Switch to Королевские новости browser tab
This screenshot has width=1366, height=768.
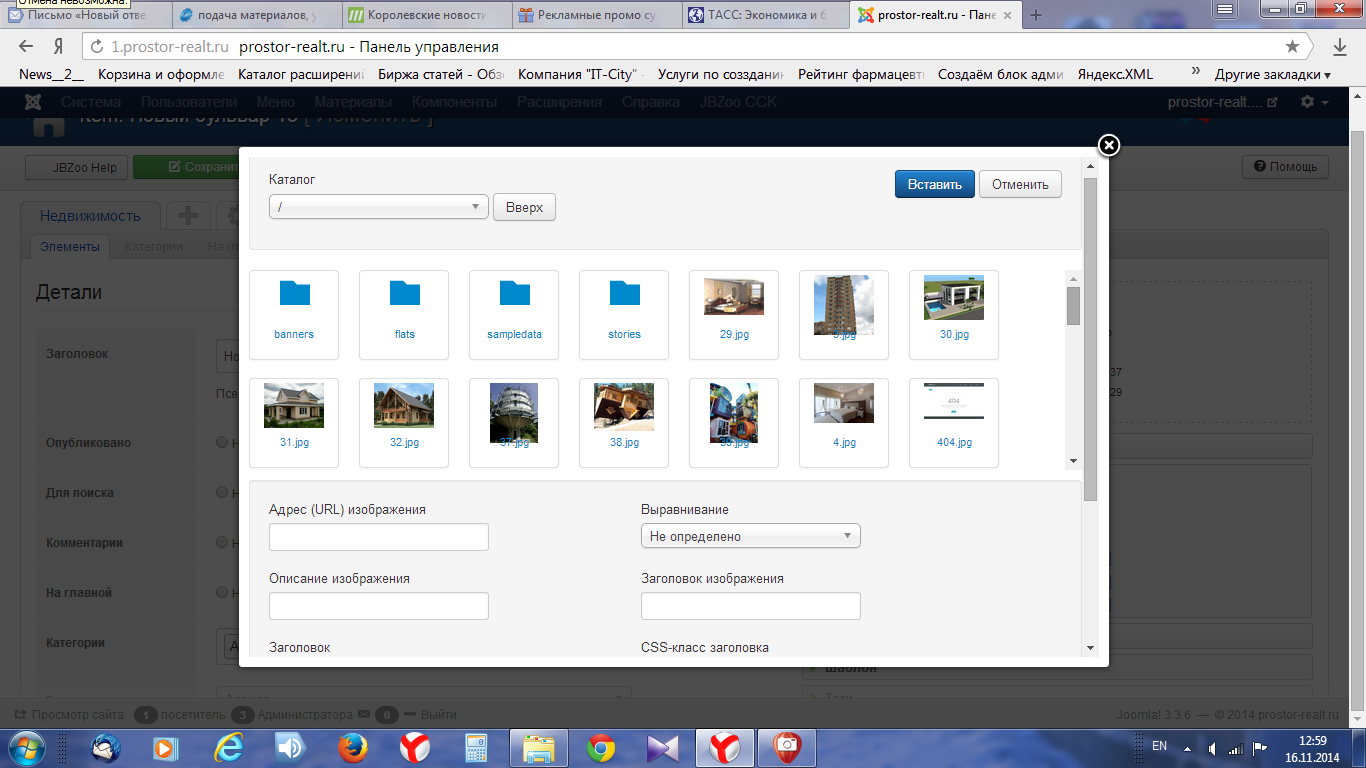[x=427, y=15]
